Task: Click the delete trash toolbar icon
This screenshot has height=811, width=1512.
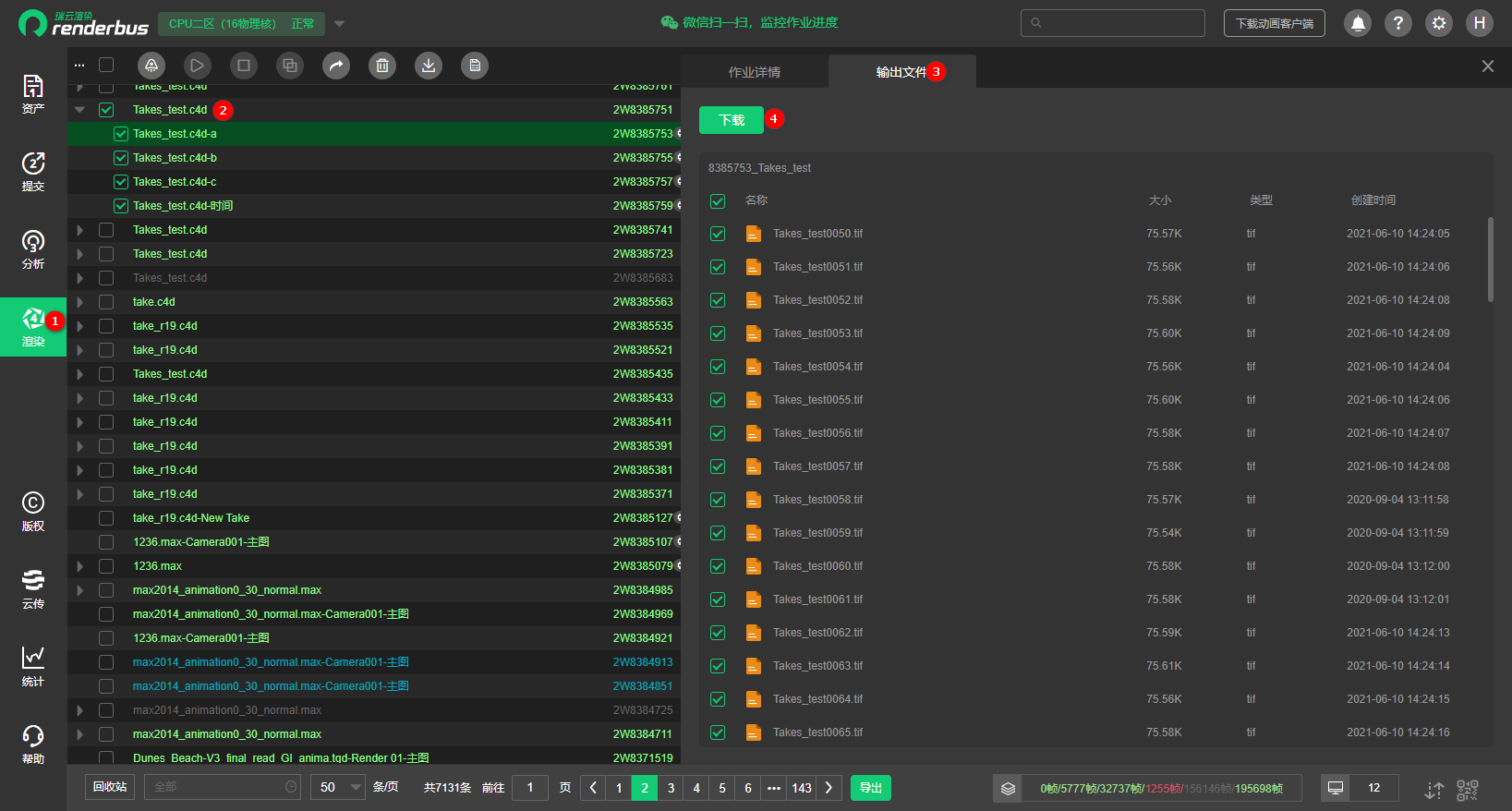Action: [x=382, y=66]
